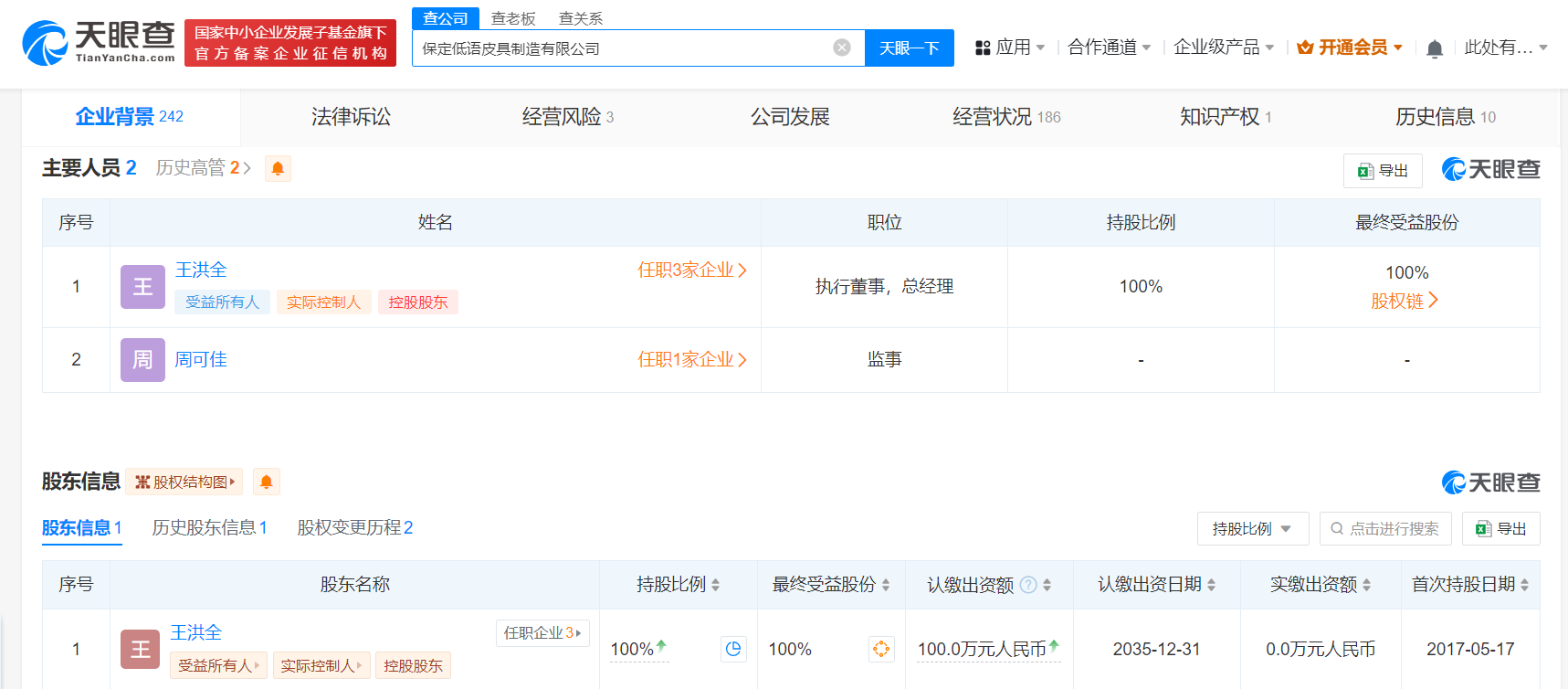
Task: Open 王洪全 profile in personnel table
Action: (201, 270)
